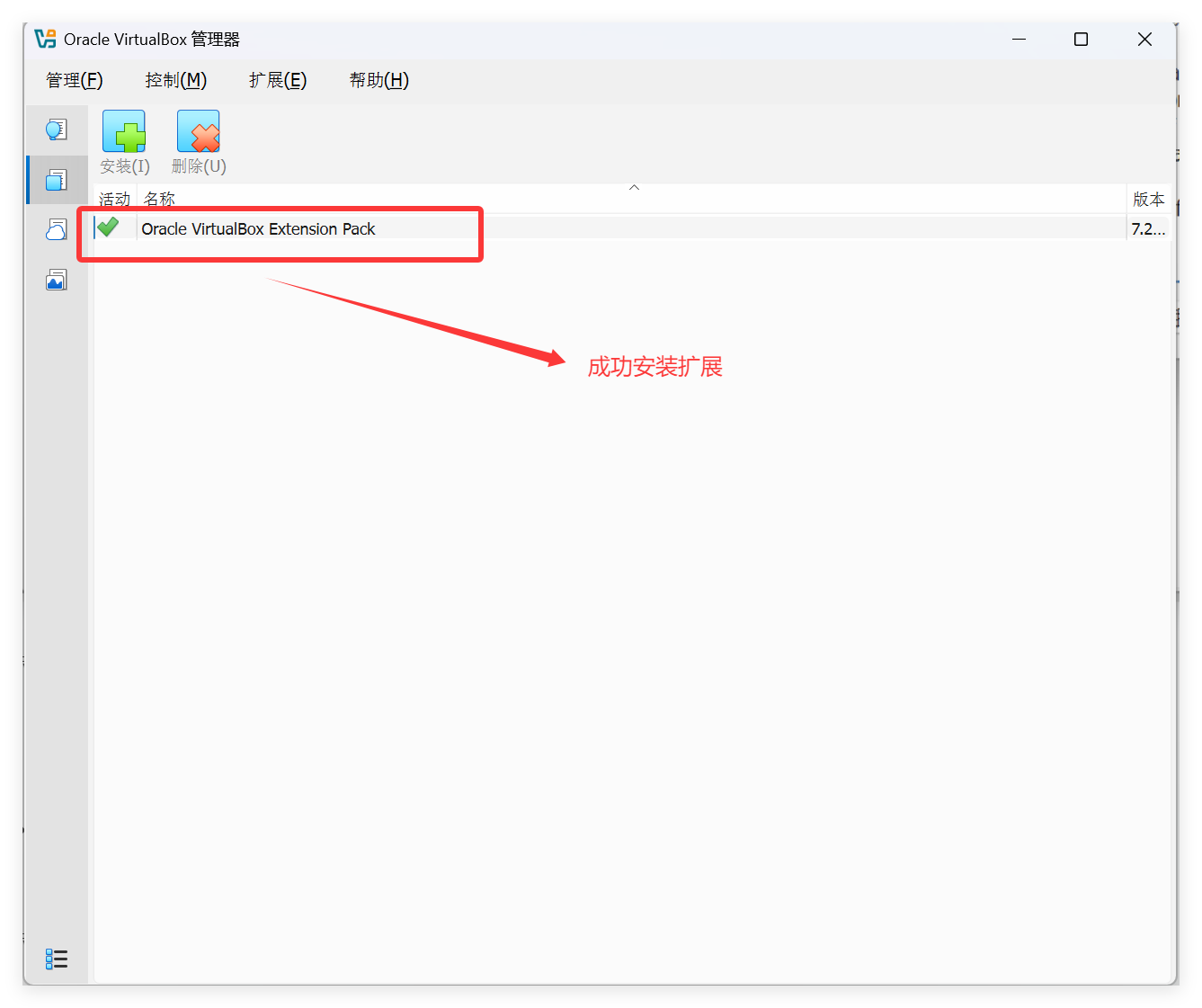Click the 7.2... version cell
The height and width of the screenshot is (1008, 1202).
tap(1148, 229)
